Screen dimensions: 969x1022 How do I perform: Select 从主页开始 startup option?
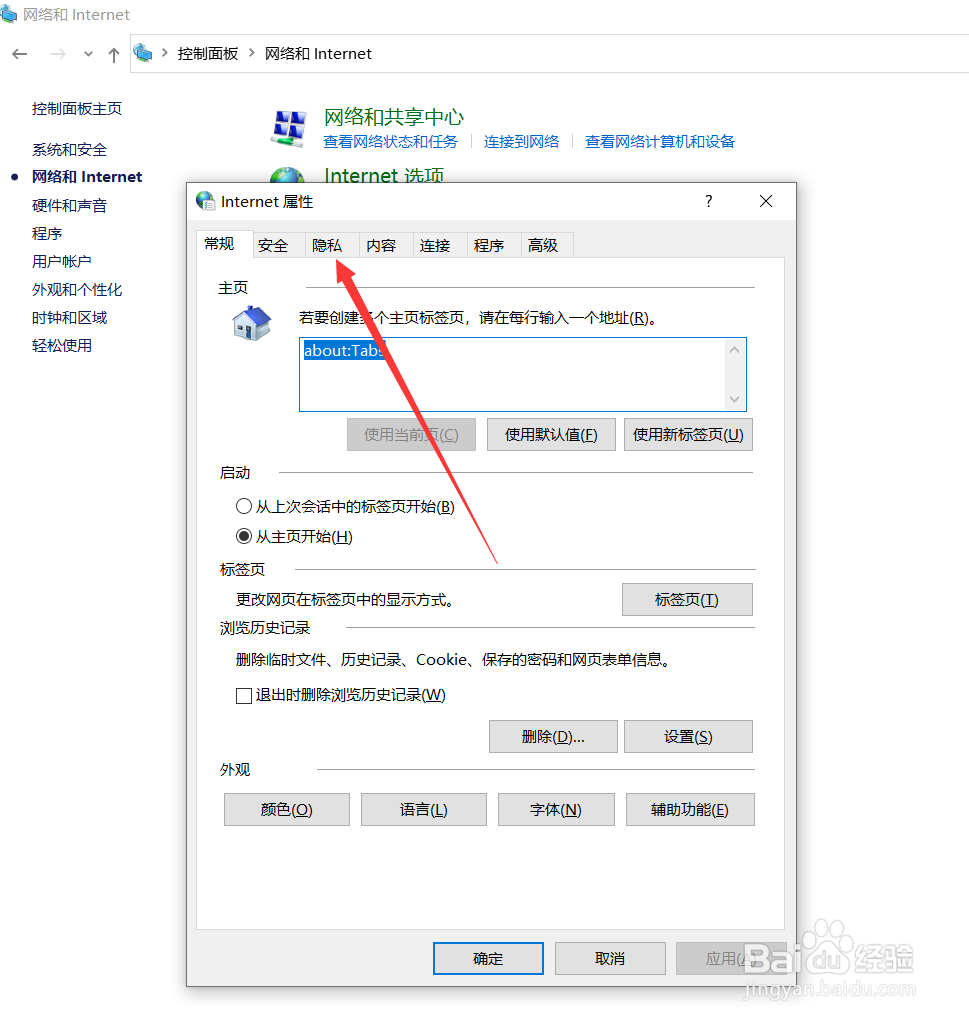pyautogui.click(x=244, y=536)
